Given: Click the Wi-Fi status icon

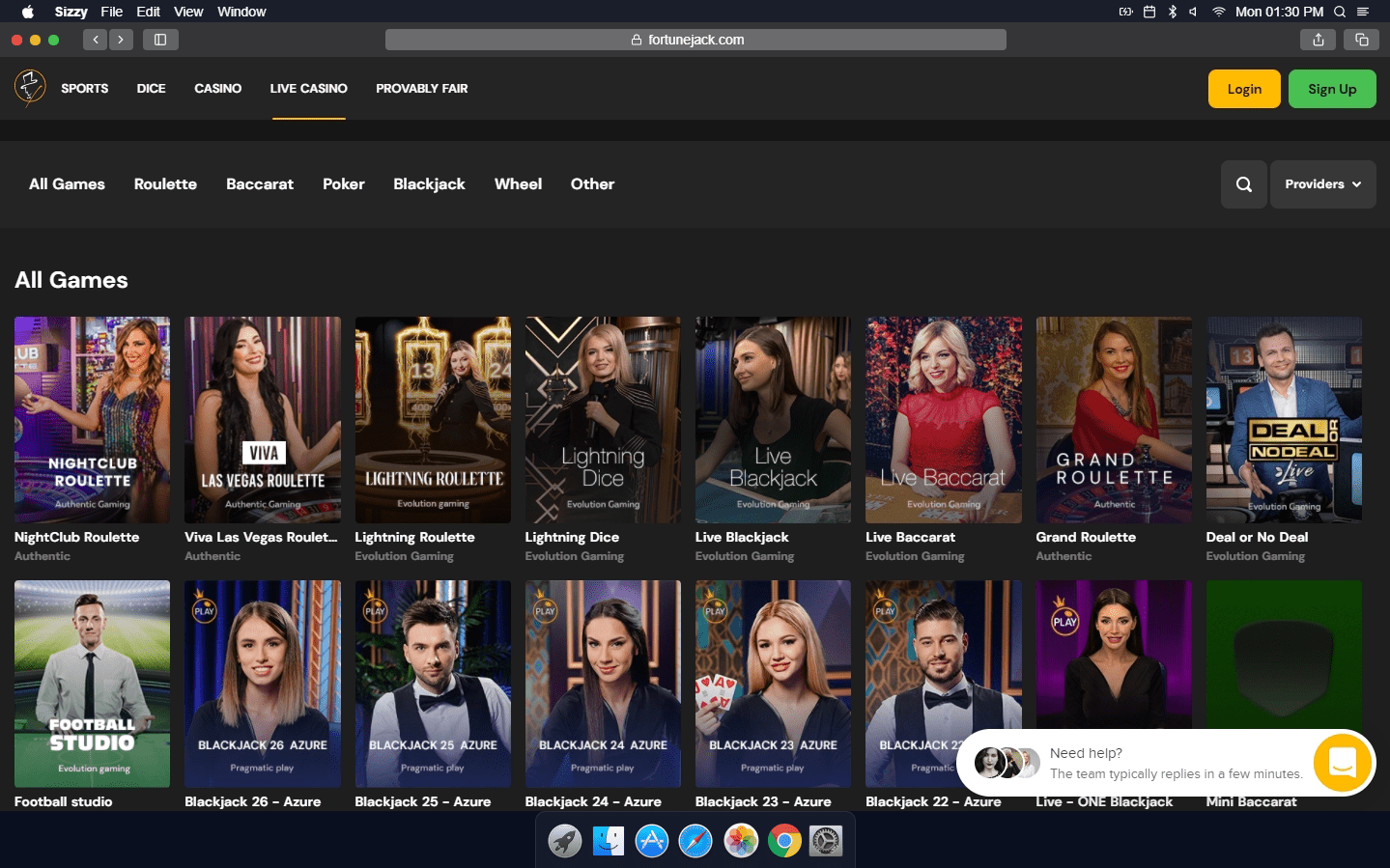Looking at the screenshot, I should (1219, 12).
